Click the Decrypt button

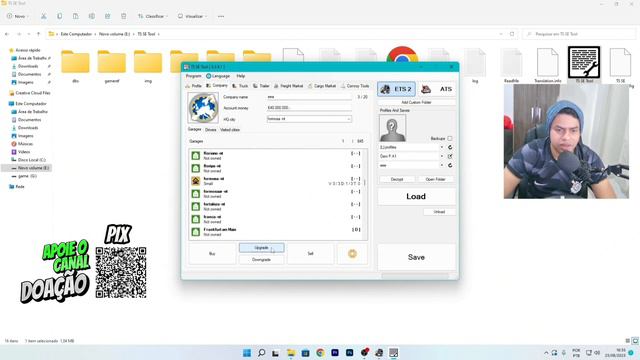tap(397, 179)
